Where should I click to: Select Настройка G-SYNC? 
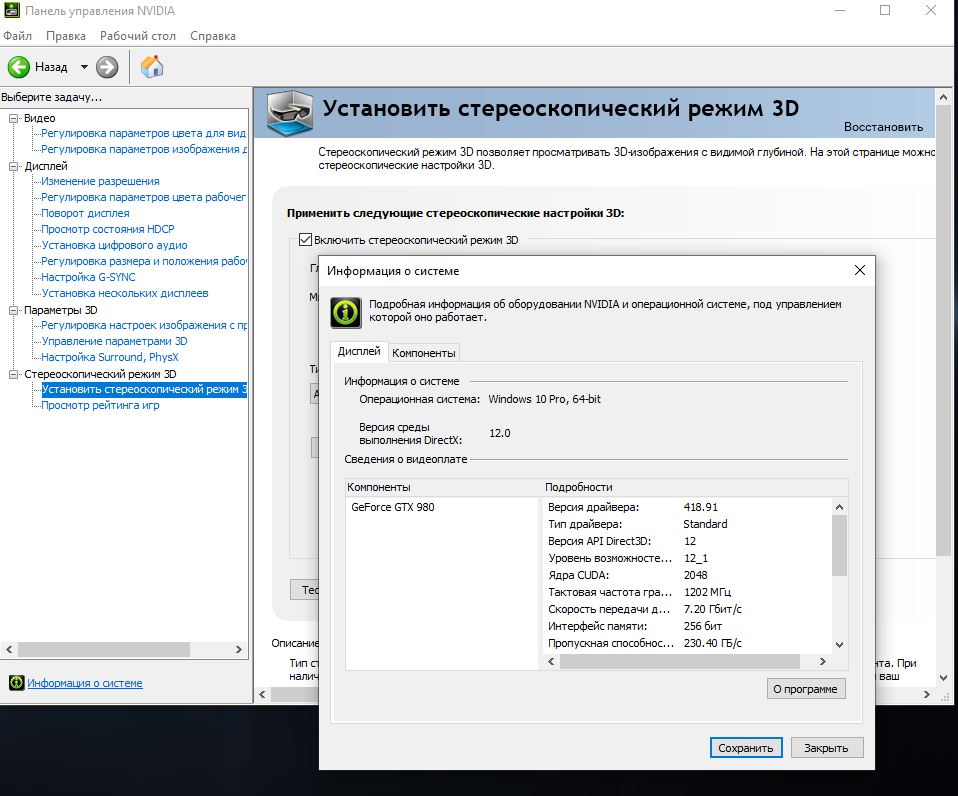tap(88, 277)
